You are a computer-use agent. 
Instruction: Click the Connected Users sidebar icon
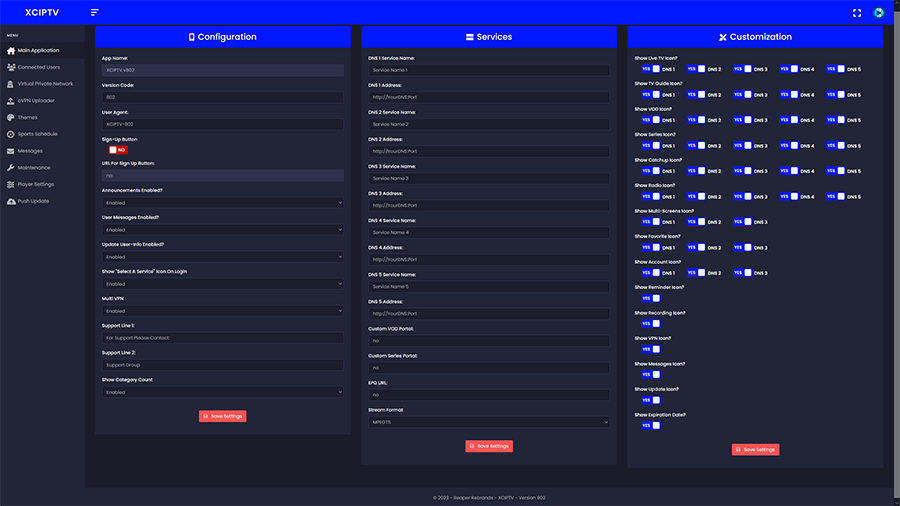11,67
